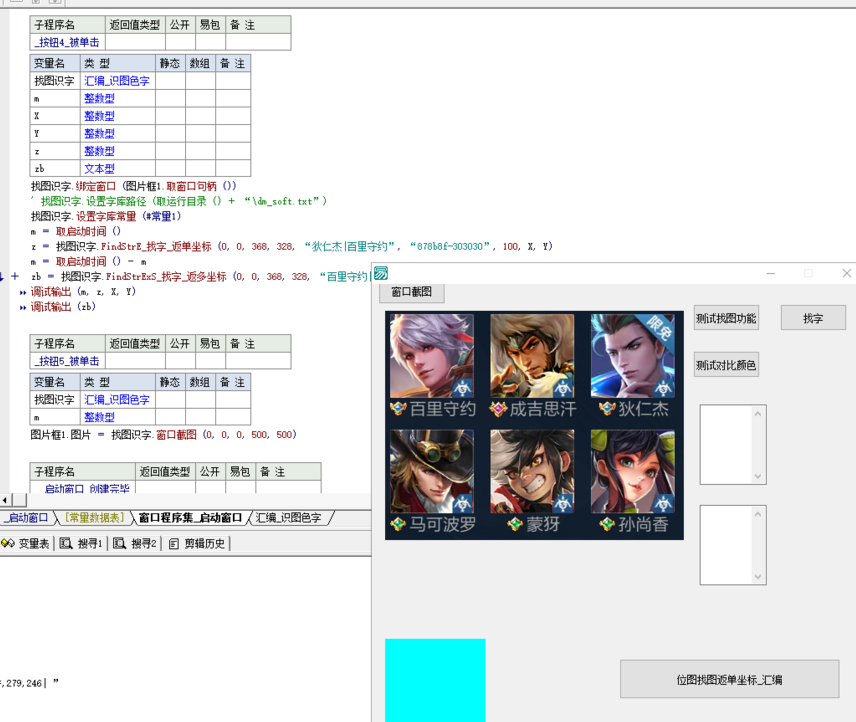Click the 剪辑历史 clipboard history icon
This screenshot has width=856, height=722.
click(172, 543)
